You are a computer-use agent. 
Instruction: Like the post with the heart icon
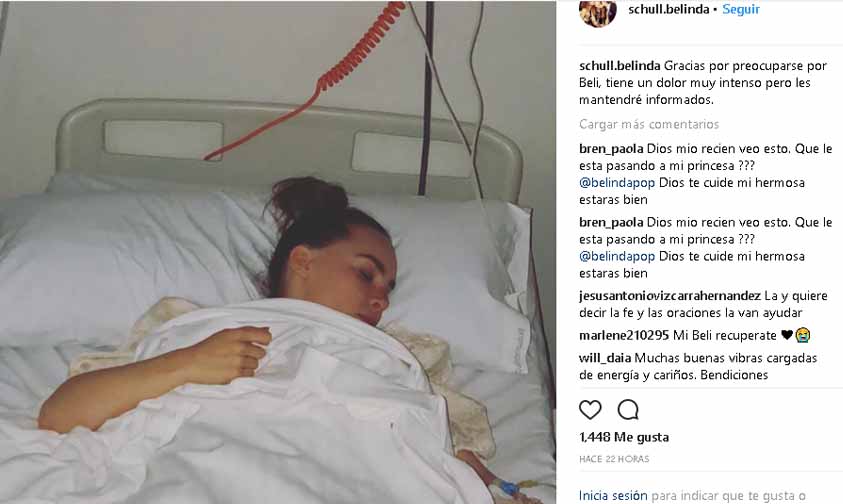[590, 410]
